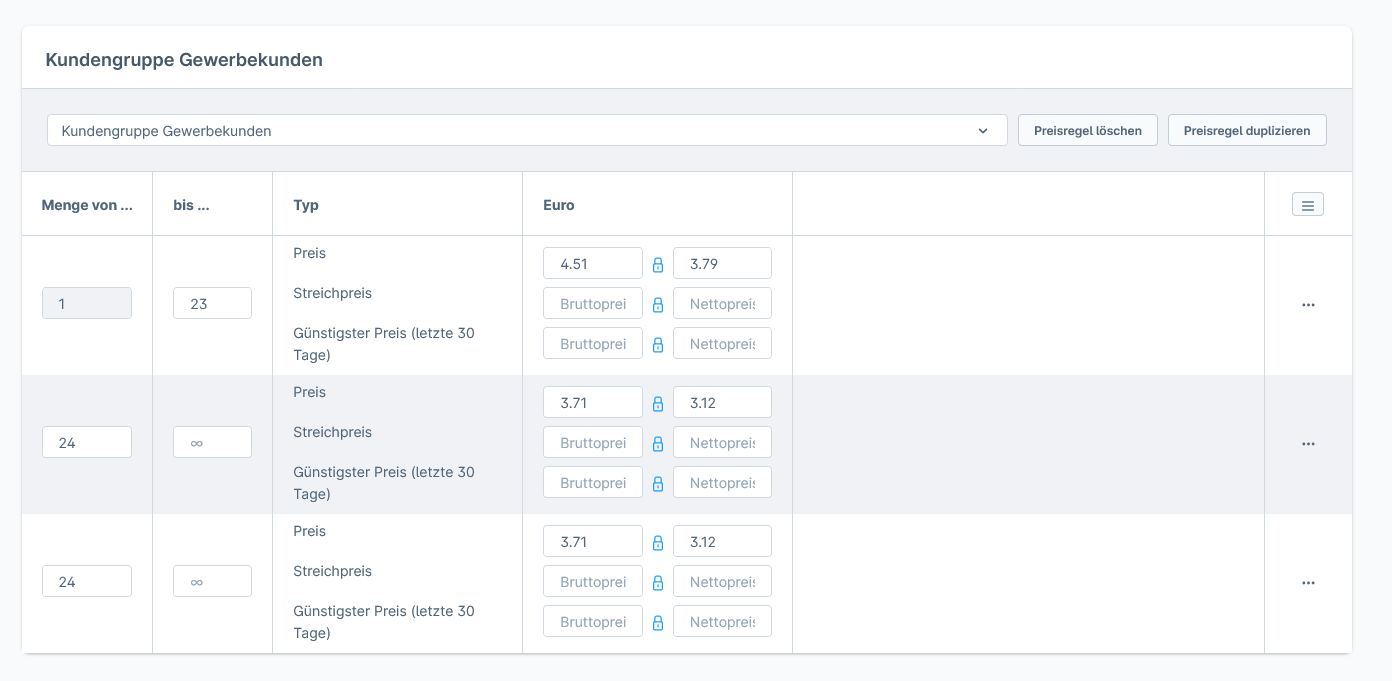Image resolution: width=1392 pixels, height=681 pixels.
Task: Click first row Streichpreis Nettopreis field
Action: (x=722, y=304)
